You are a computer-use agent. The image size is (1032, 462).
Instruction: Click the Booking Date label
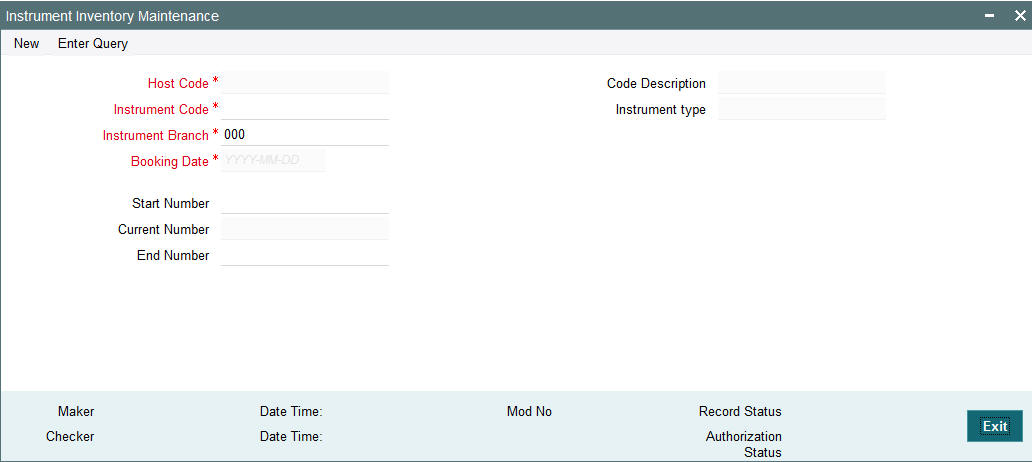coord(170,161)
